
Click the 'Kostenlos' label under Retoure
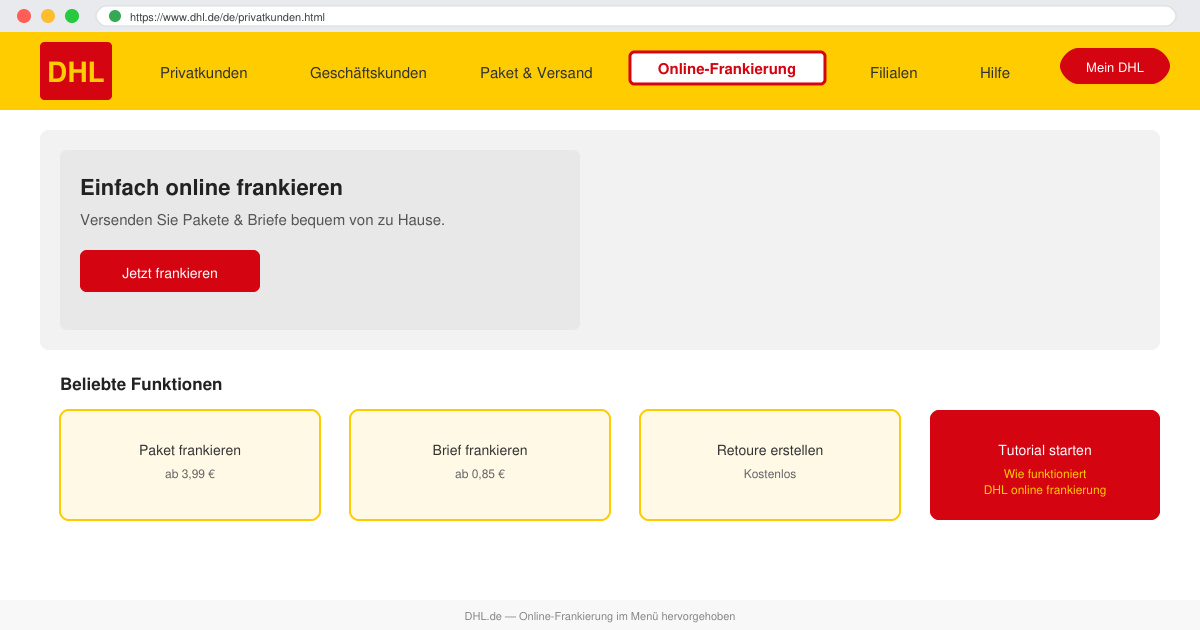pyautogui.click(x=770, y=474)
